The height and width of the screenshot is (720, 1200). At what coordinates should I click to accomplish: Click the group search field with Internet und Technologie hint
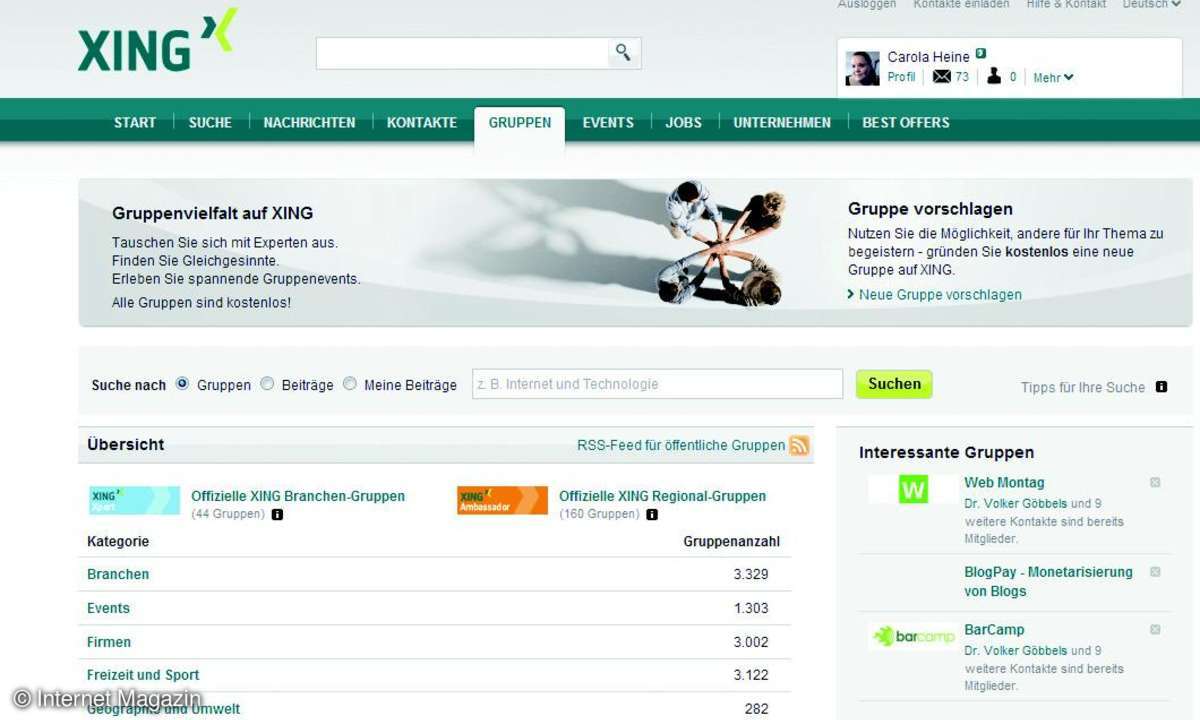click(x=658, y=384)
